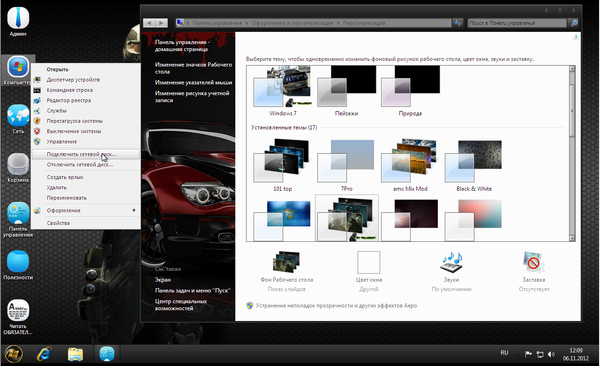This screenshot has height=366, width=600.
Task: Open the Полезности folder icon
Action: pos(18,265)
